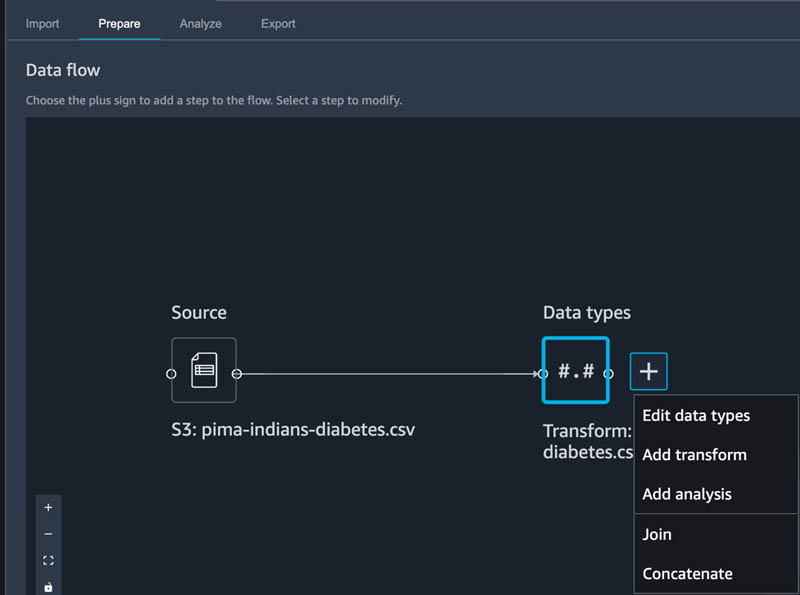The image size is (800, 595).
Task: Zoom out of the flow canvas
Action: [x=48, y=534]
